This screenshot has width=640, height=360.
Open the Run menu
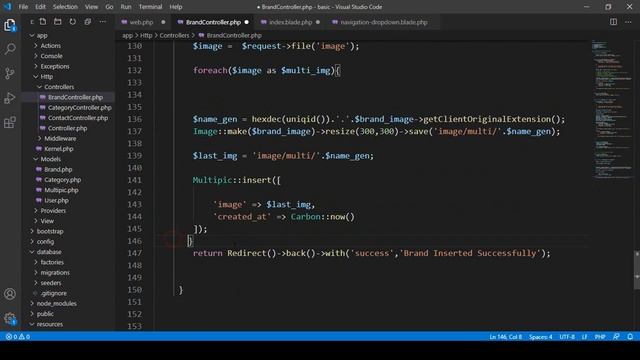click(x=126, y=7)
